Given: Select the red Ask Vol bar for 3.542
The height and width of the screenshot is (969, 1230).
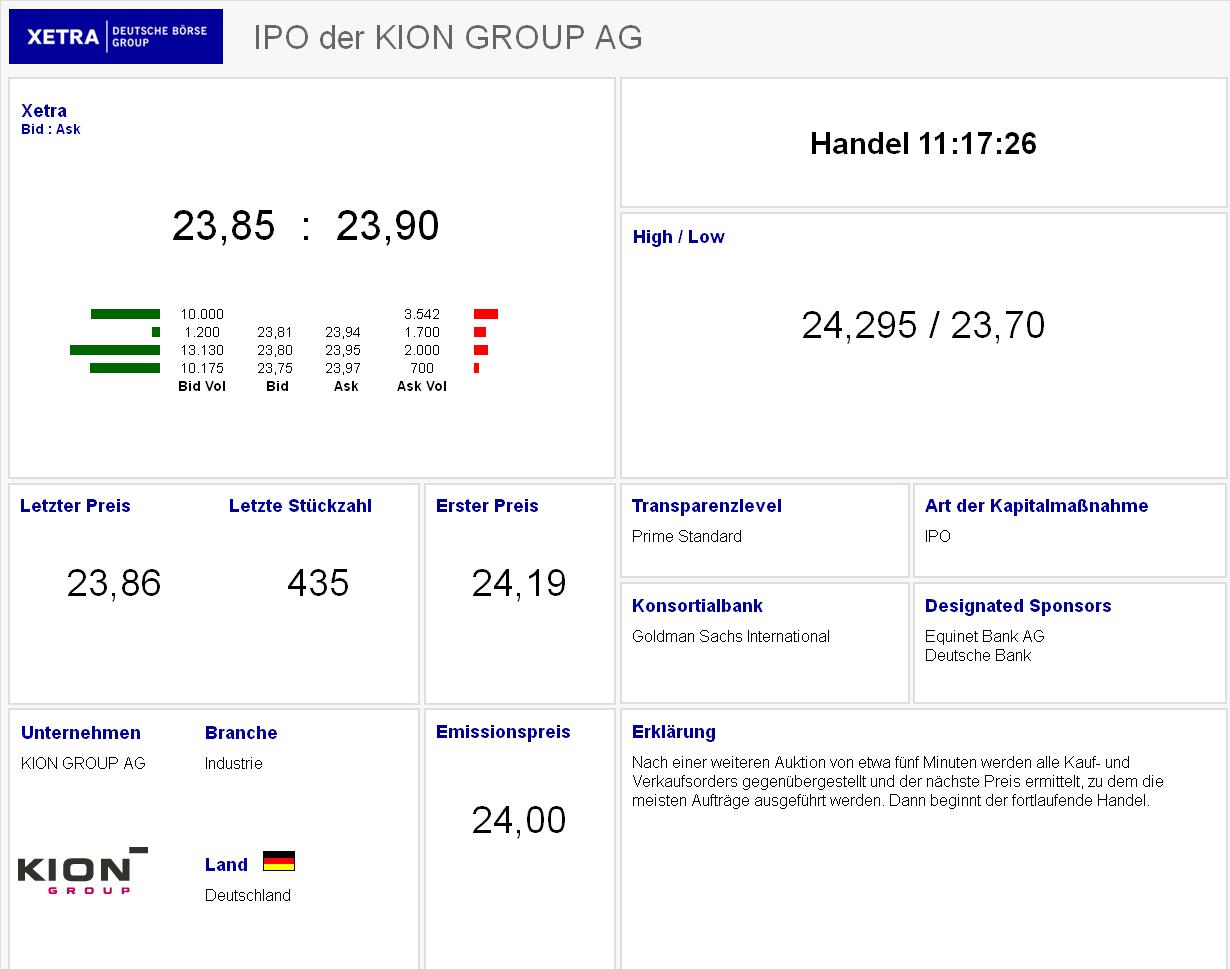Looking at the screenshot, I should click(x=484, y=313).
